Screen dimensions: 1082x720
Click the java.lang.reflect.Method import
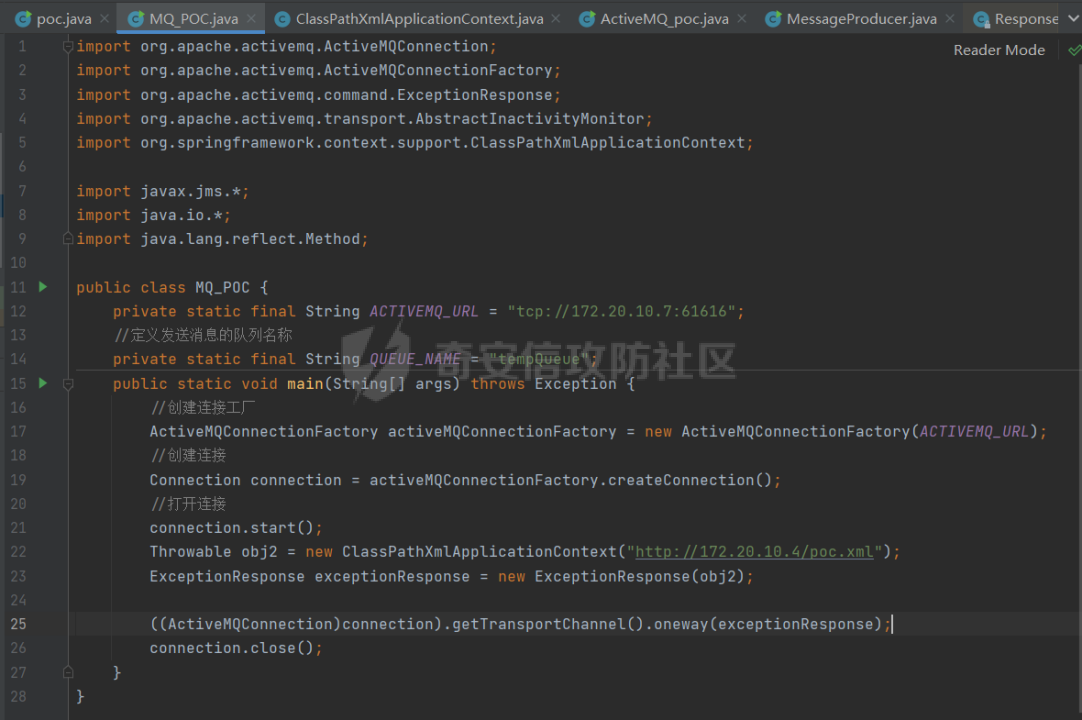pos(222,239)
